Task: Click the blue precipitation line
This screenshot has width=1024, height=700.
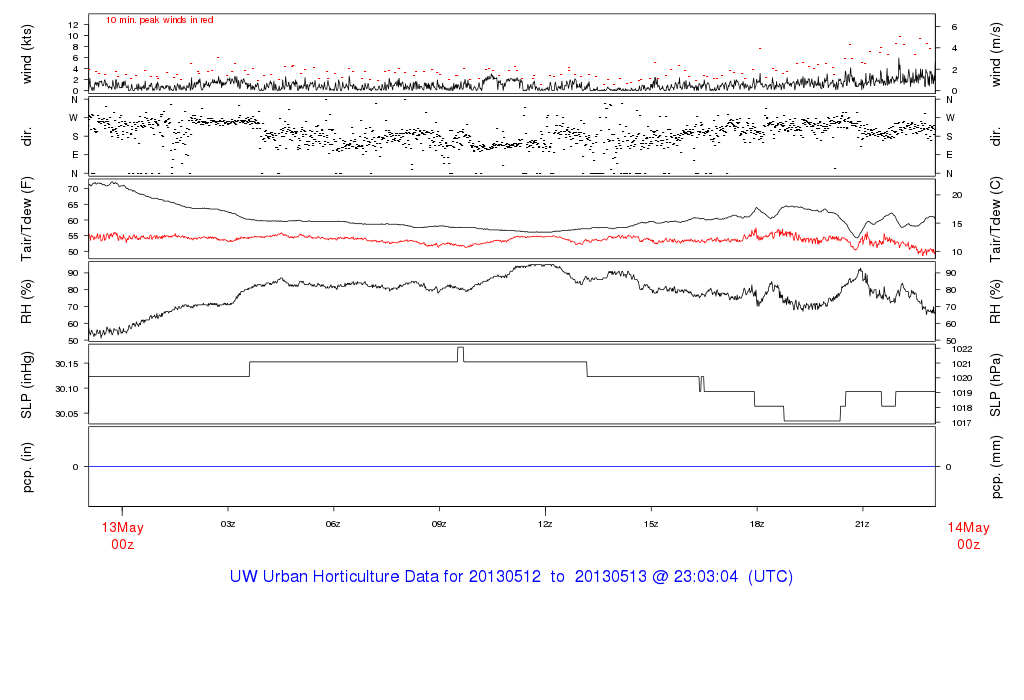Action: pyautogui.click(x=512, y=467)
